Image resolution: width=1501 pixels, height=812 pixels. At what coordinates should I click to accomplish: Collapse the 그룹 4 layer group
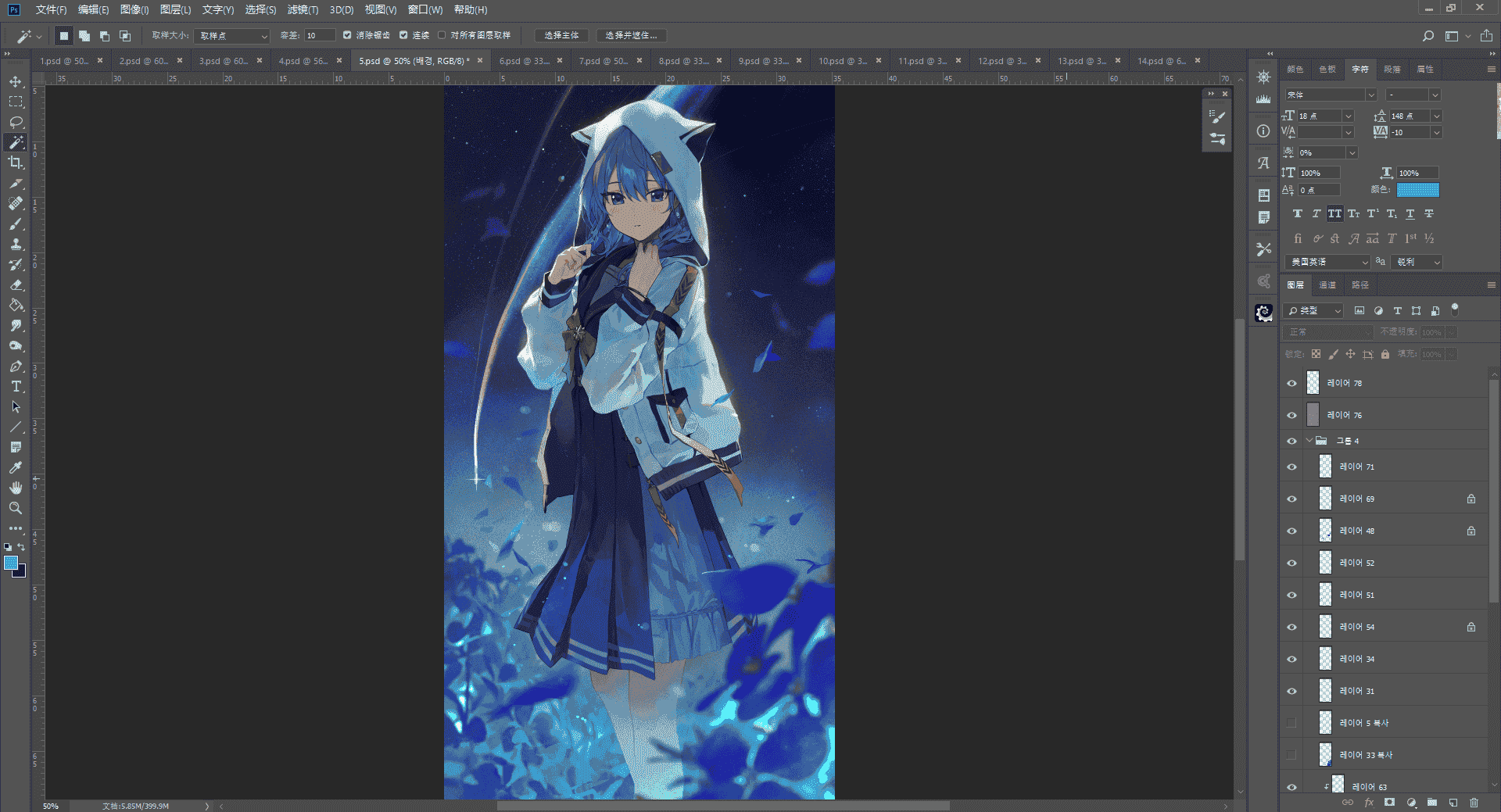pos(1309,441)
